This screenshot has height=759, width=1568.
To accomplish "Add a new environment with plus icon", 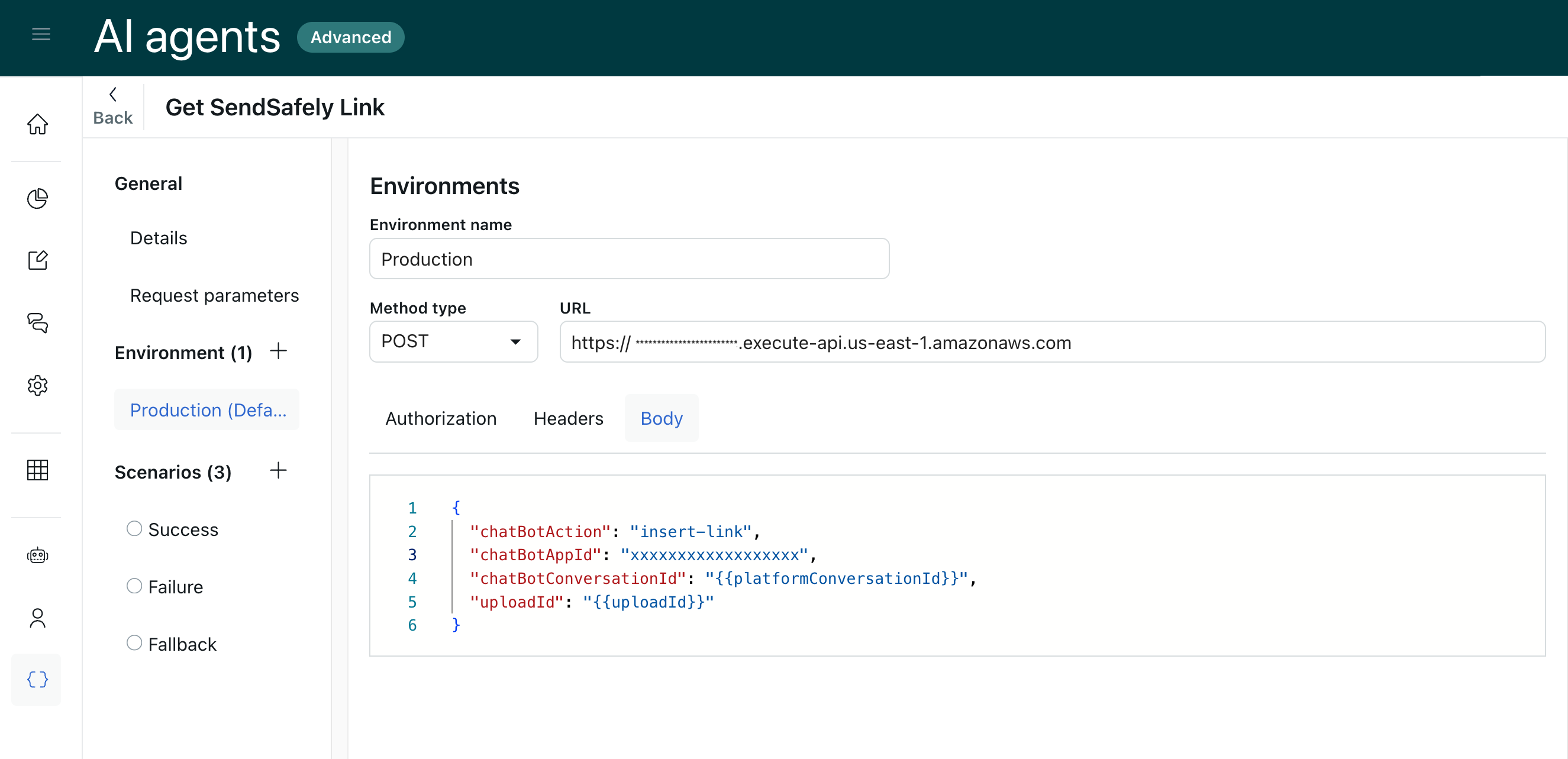I will pyautogui.click(x=278, y=351).
